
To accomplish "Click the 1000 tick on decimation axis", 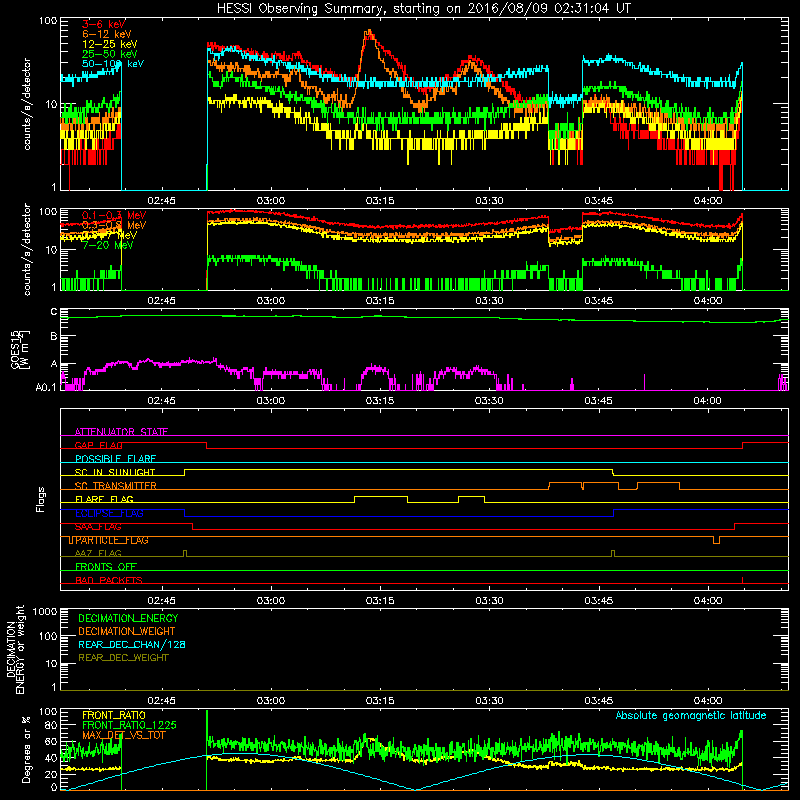I will pos(45,611).
